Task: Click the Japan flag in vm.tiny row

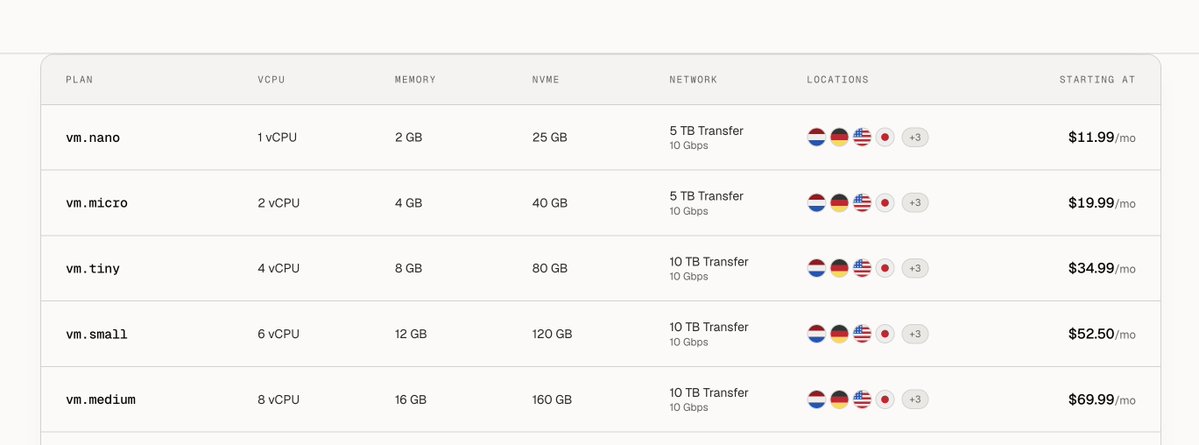Action: [x=885, y=268]
